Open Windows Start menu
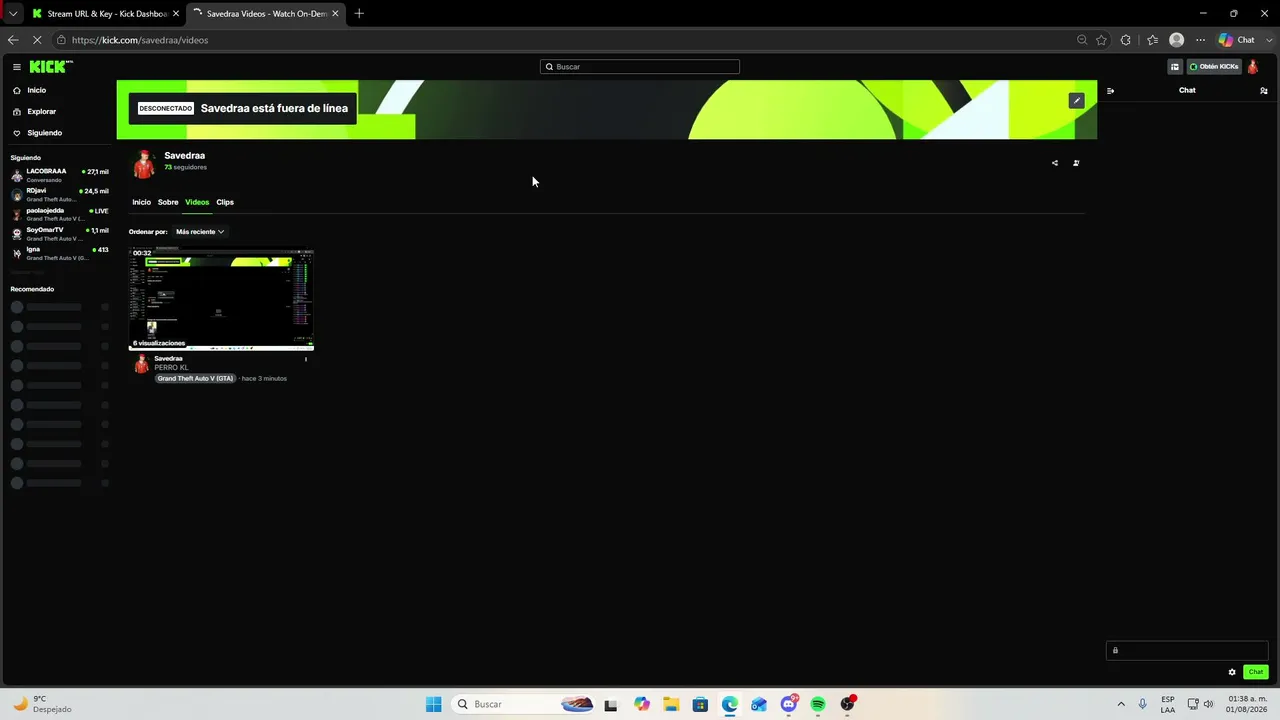1280x720 pixels. (433, 704)
